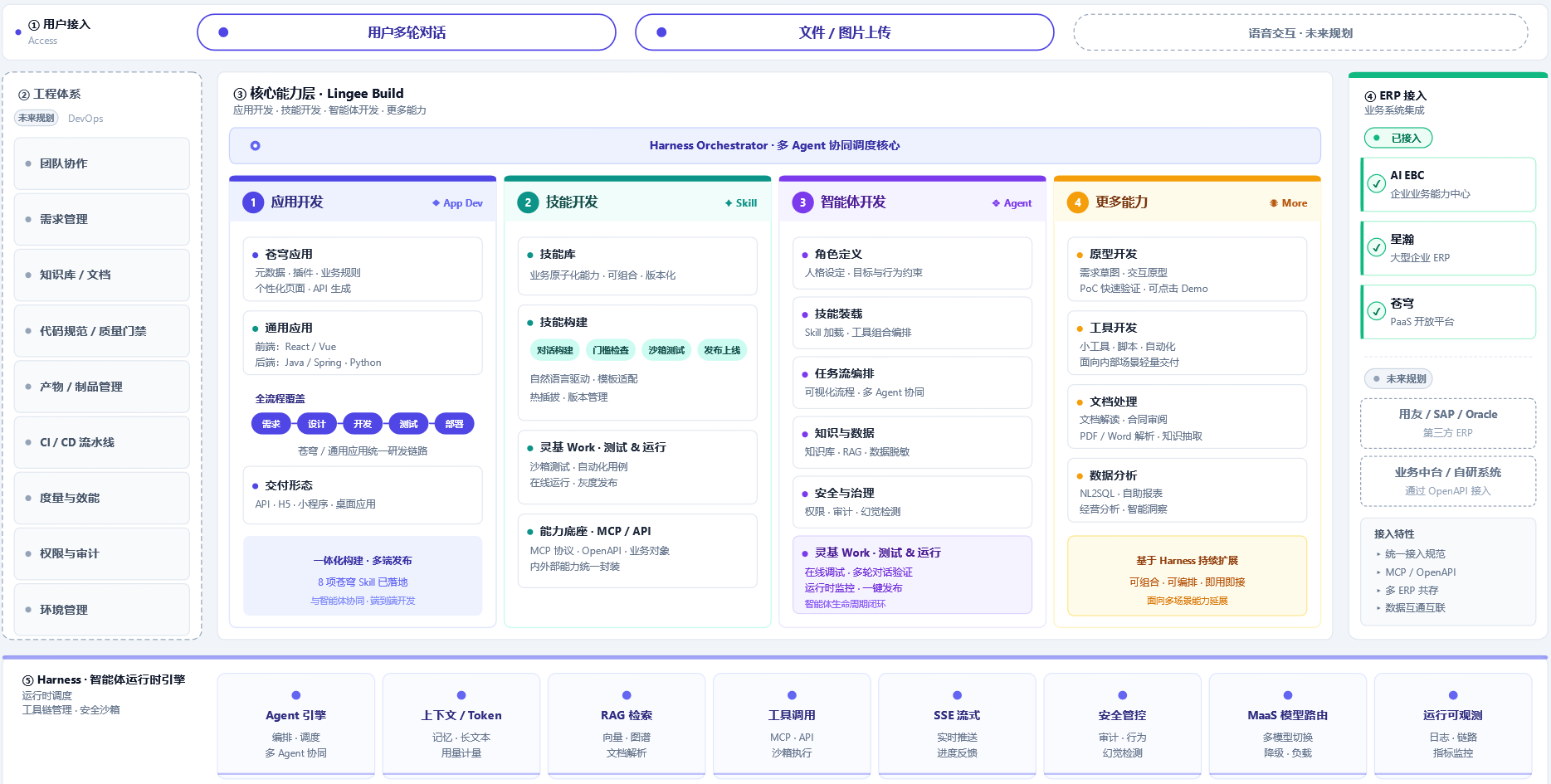Click the 未来规划 tag under 工程体系
This screenshot has height=784, width=1551.
37,119
